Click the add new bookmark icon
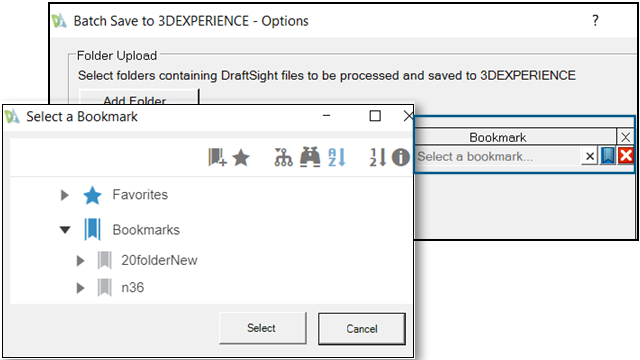The height and width of the screenshot is (360, 640). tap(217, 157)
